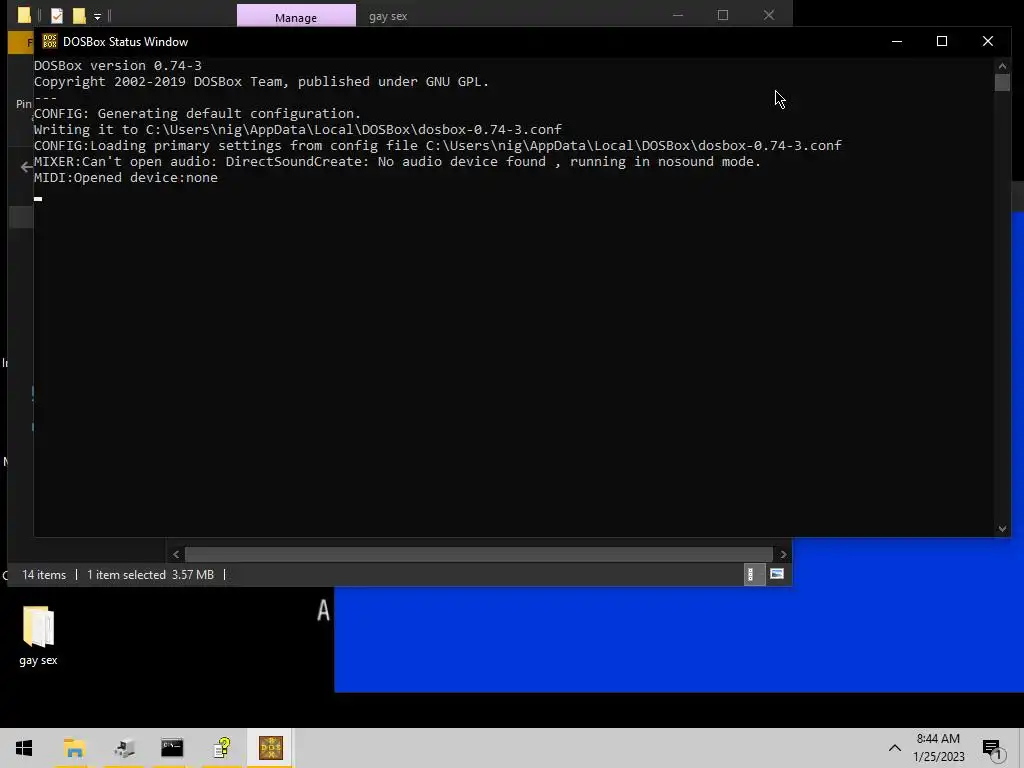Click the device setup icon in the taskbar

coord(124,748)
